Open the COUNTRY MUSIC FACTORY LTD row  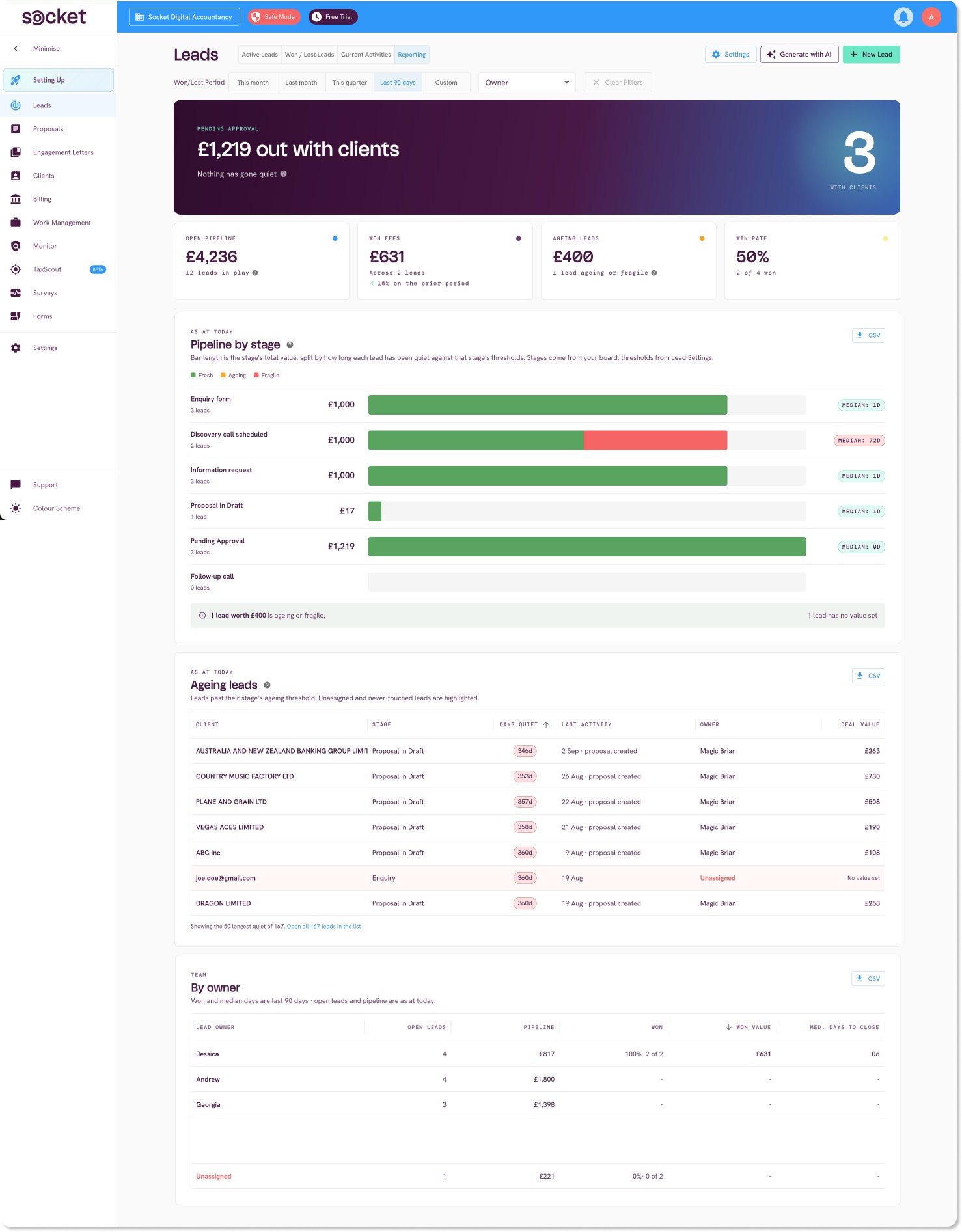click(x=538, y=776)
